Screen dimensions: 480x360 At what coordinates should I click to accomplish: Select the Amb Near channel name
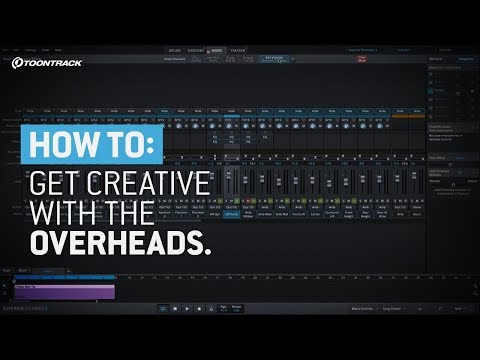coord(265,214)
